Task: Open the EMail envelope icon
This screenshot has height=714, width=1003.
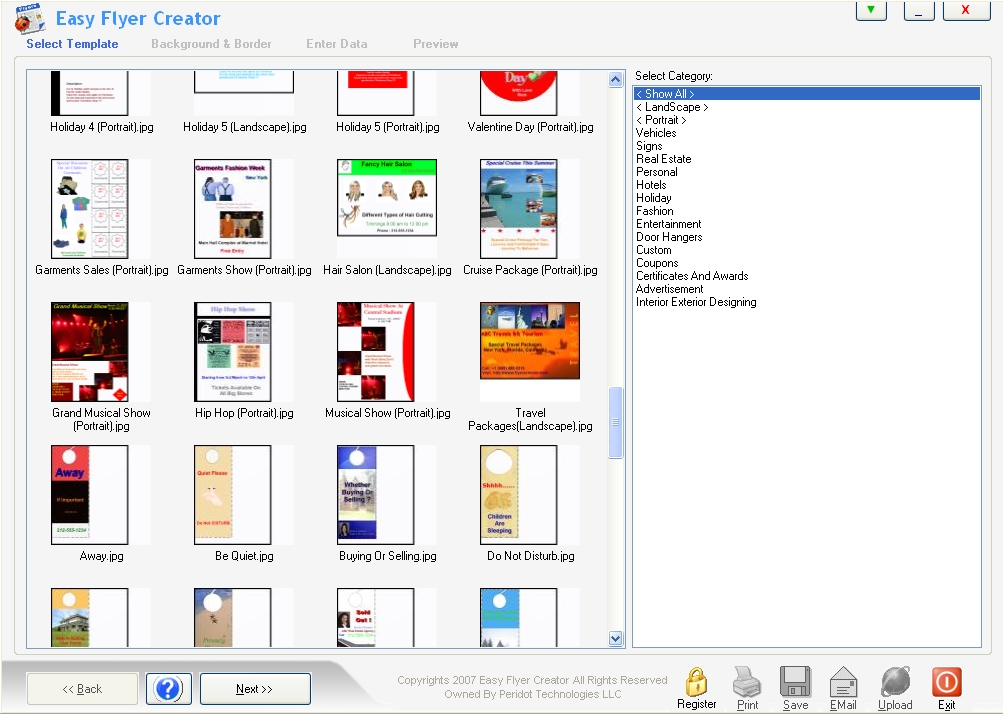Action: click(x=843, y=681)
